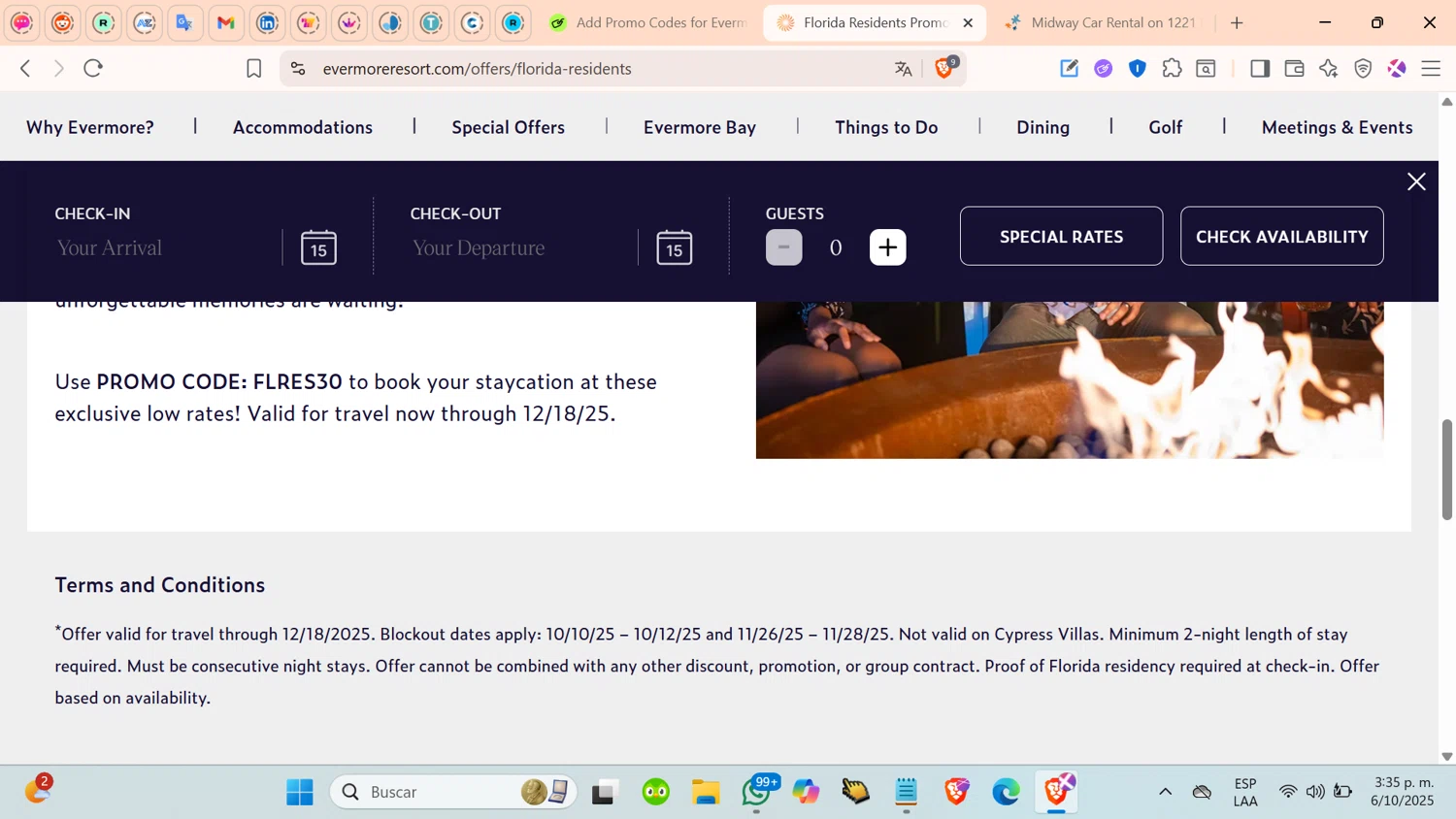Go back to the previous page
Viewport: 1456px width, 819px height.
(26, 68)
